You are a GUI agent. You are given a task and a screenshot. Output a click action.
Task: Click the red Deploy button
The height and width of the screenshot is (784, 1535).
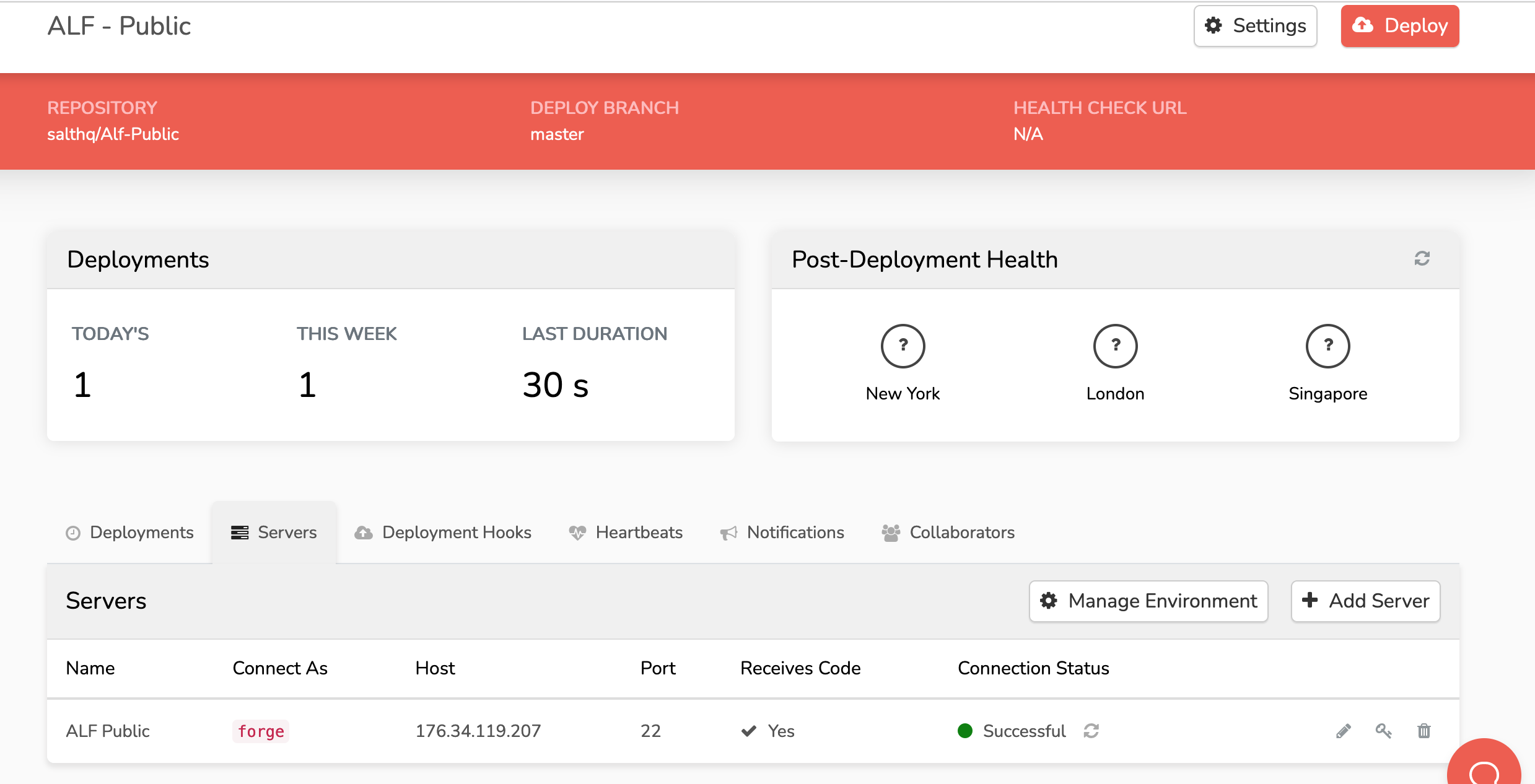pos(1400,26)
